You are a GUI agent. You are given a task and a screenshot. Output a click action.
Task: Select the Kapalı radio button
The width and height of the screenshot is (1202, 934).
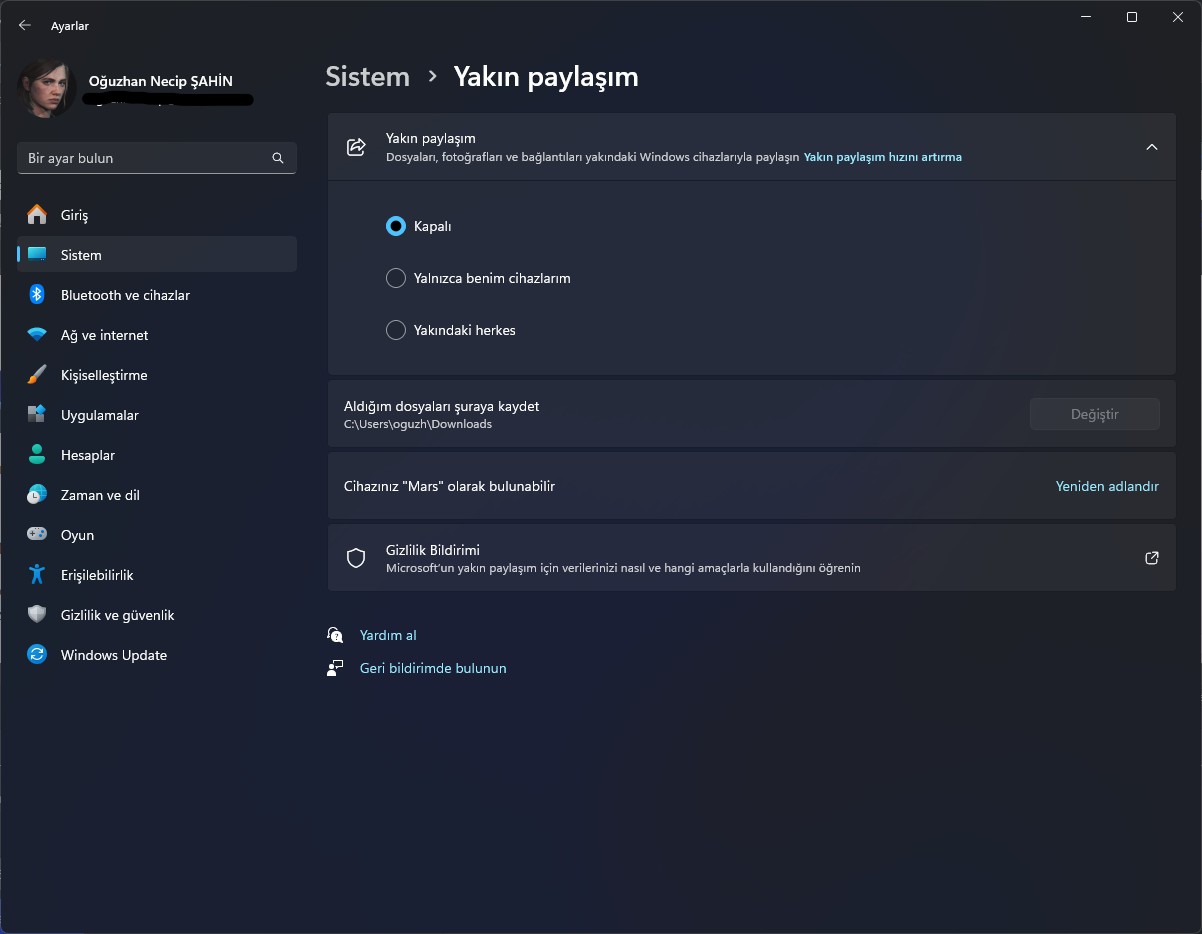click(x=396, y=226)
